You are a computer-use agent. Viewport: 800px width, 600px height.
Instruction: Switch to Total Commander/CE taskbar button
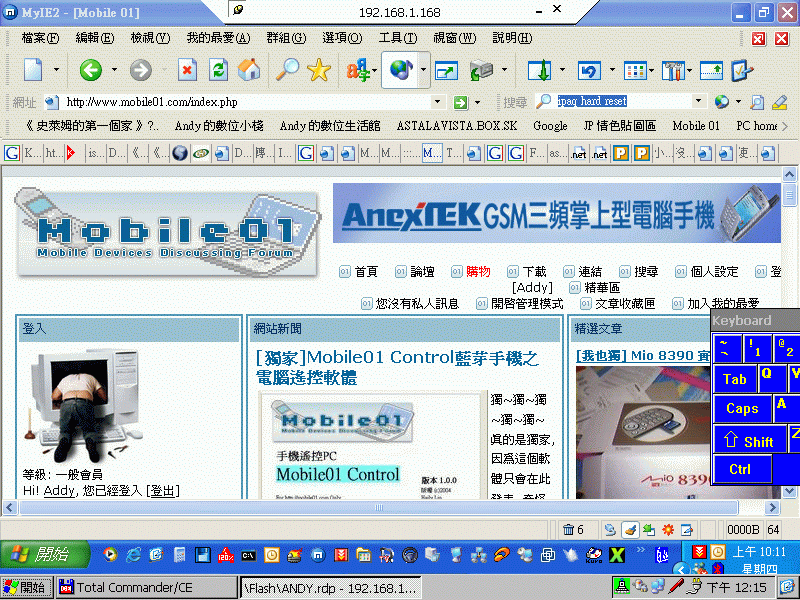point(146,587)
